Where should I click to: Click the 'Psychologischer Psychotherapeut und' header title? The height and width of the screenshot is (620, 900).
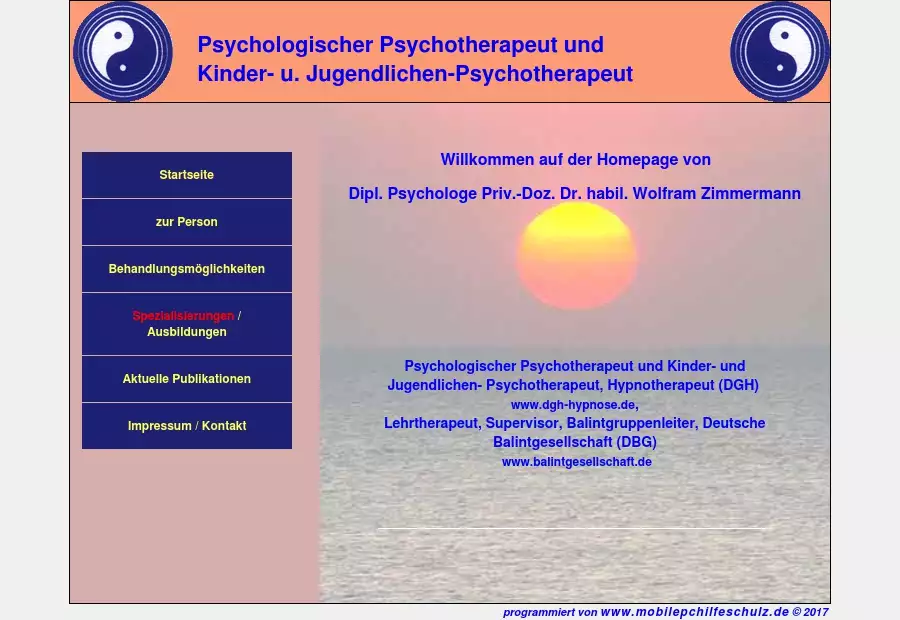(400, 45)
